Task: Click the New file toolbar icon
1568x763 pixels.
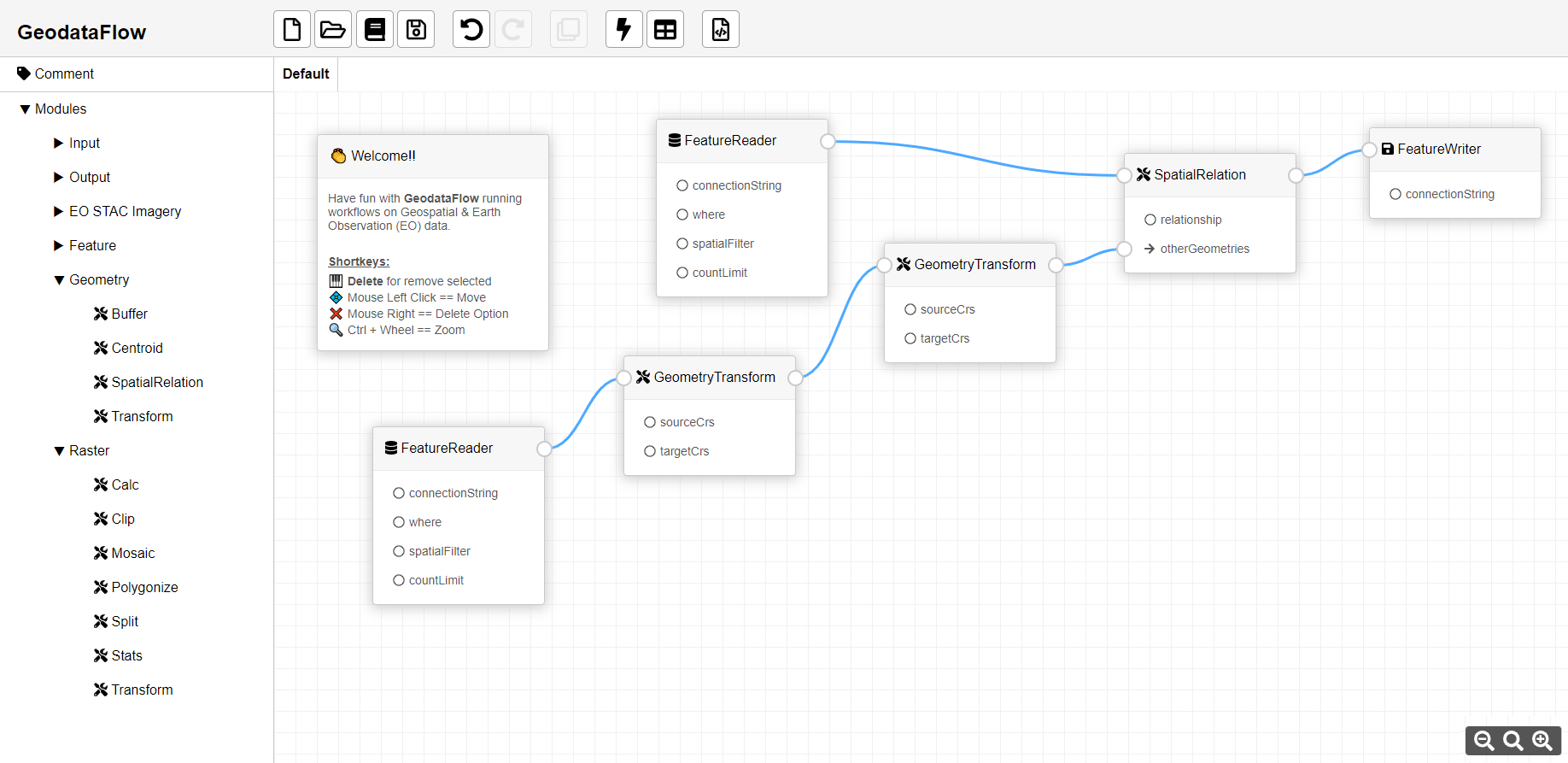Action: (x=292, y=30)
